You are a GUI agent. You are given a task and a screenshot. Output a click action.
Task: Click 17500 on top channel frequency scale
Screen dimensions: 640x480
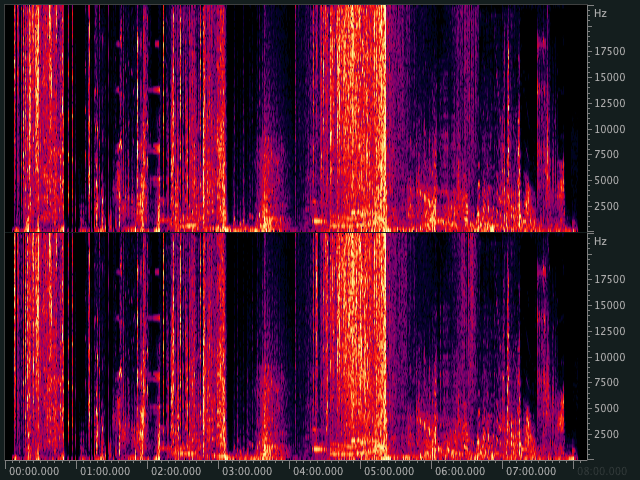(x=609, y=51)
